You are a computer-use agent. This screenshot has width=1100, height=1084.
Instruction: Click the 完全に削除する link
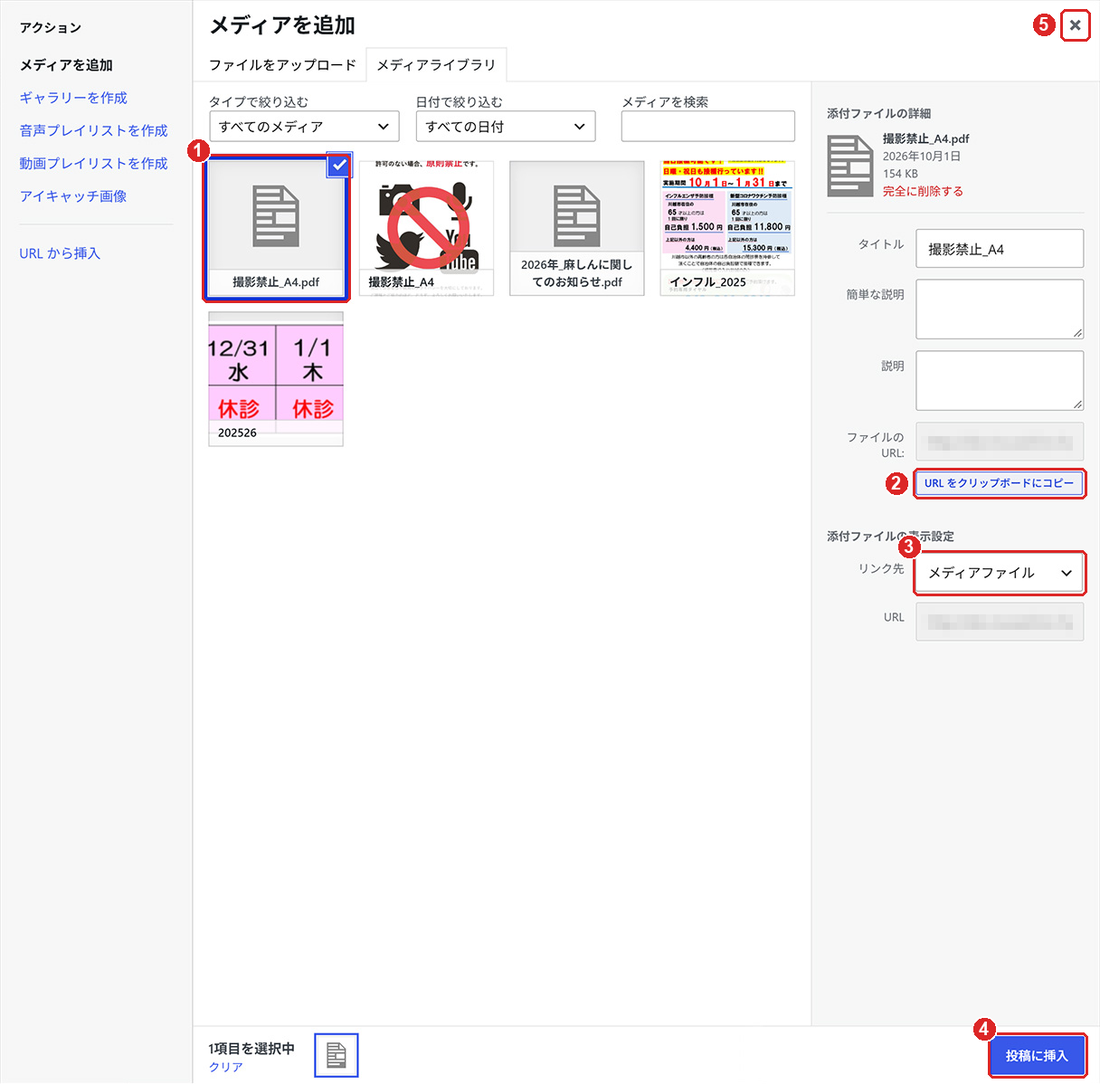(x=923, y=191)
